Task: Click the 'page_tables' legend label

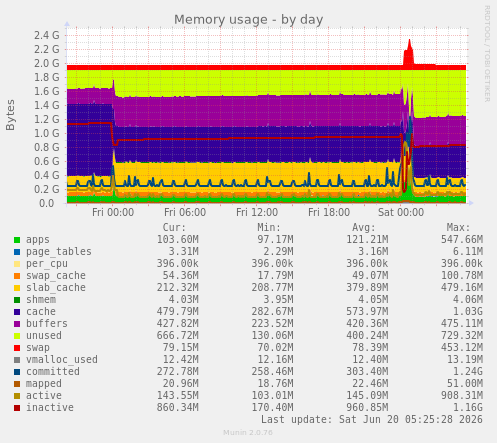Action: click(x=59, y=252)
